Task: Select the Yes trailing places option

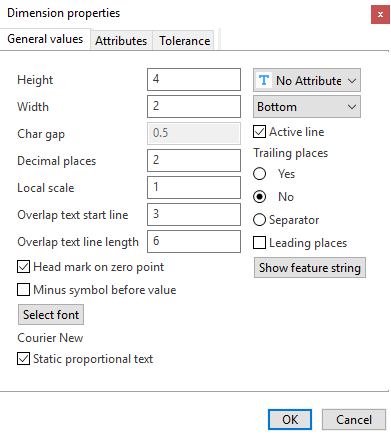Action: coord(259,174)
